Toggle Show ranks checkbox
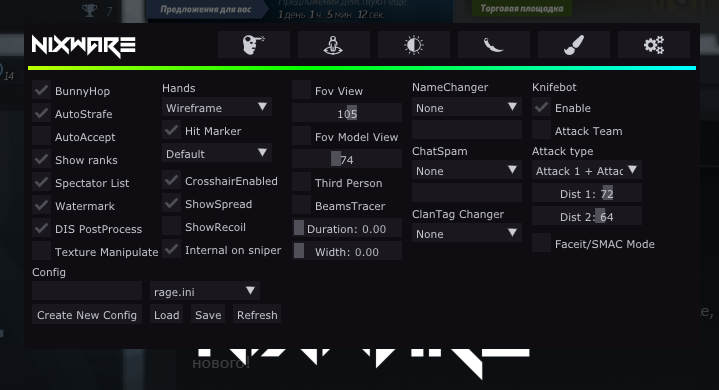The height and width of the screenshot is (390, 719). (x=41, y=159)
